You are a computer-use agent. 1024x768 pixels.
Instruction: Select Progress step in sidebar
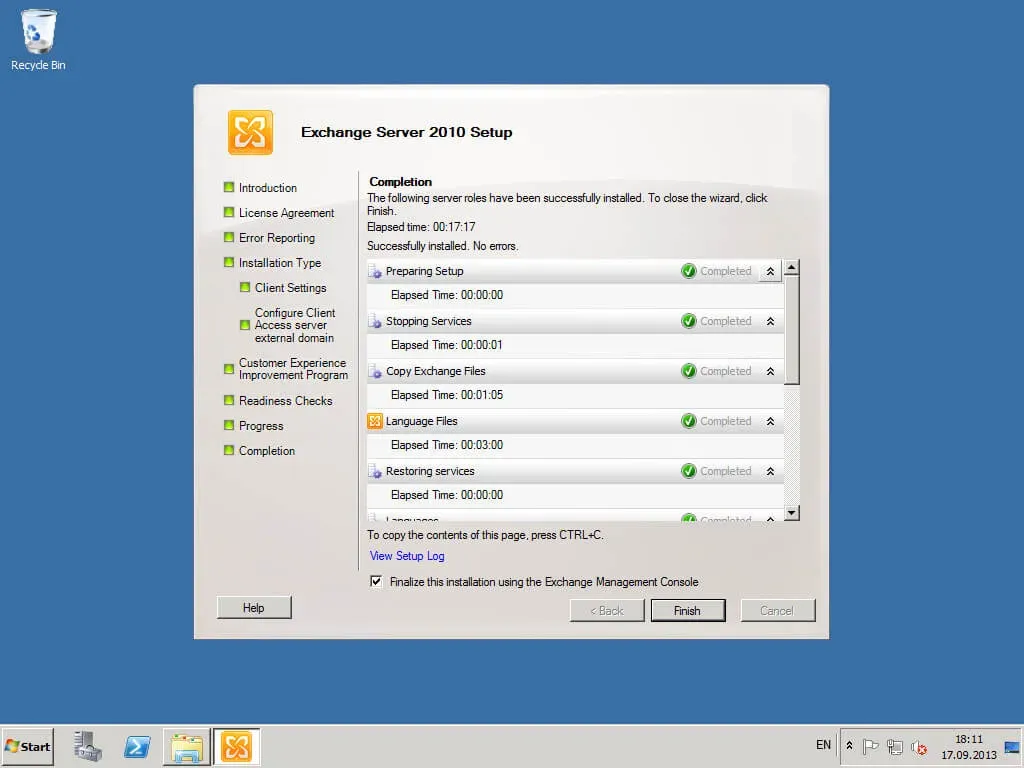coord(261,426)
